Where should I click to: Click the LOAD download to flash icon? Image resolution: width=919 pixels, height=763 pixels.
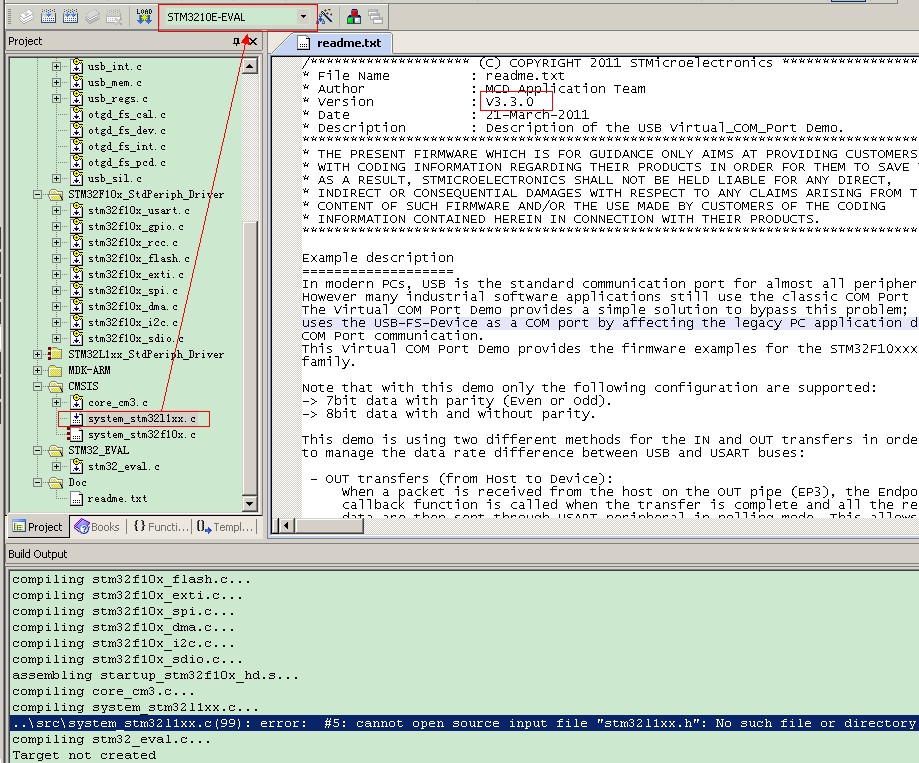pos(144,16)
